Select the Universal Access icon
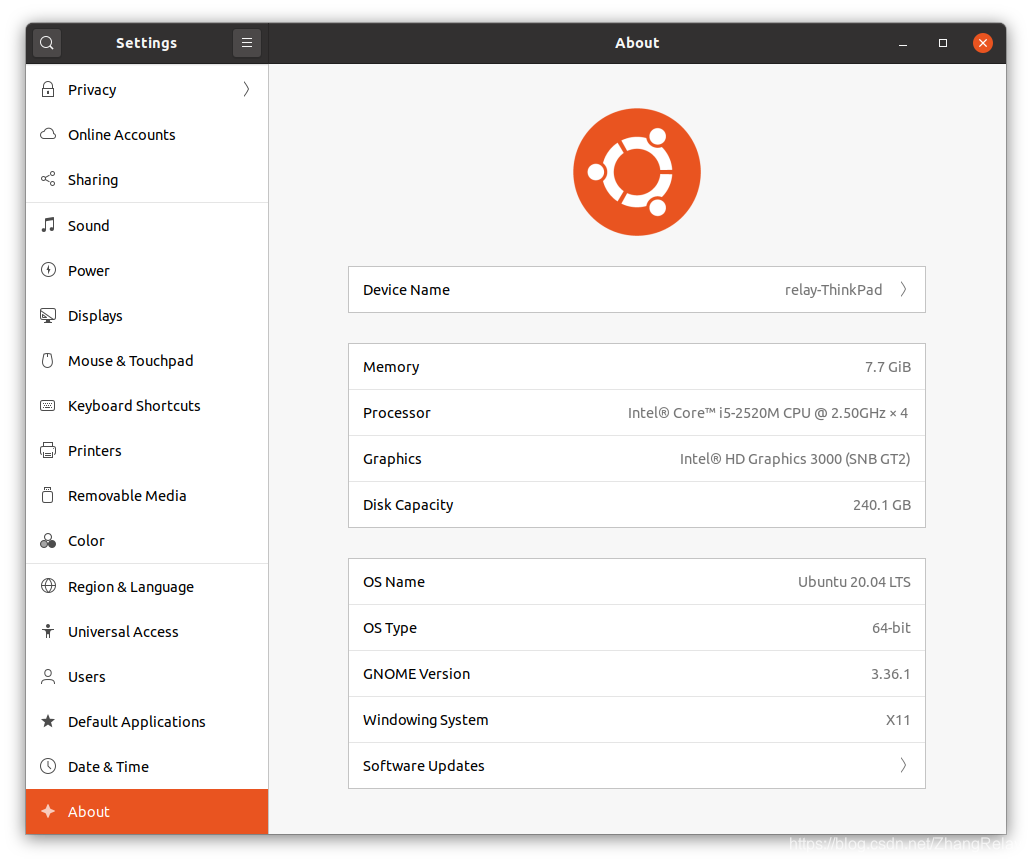Image resolution: width=1032 pixels, height=863 pixels. pos(47,631)
